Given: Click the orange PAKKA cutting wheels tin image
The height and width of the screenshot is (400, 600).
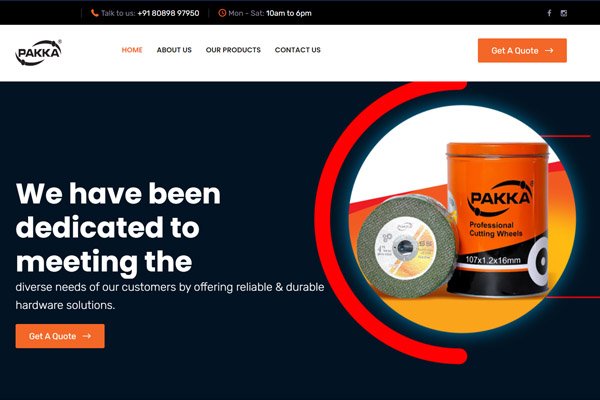Looking at the screenshot, I should 497,220.
